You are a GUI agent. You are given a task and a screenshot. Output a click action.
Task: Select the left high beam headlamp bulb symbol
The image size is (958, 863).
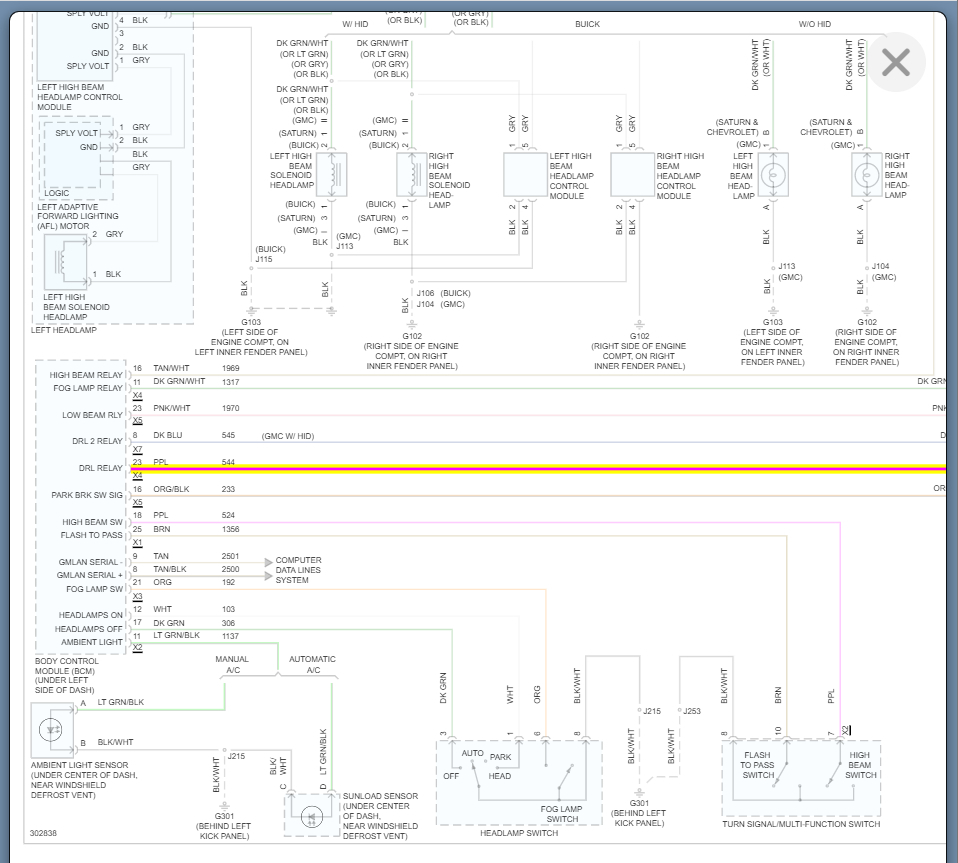click(772, 176)
